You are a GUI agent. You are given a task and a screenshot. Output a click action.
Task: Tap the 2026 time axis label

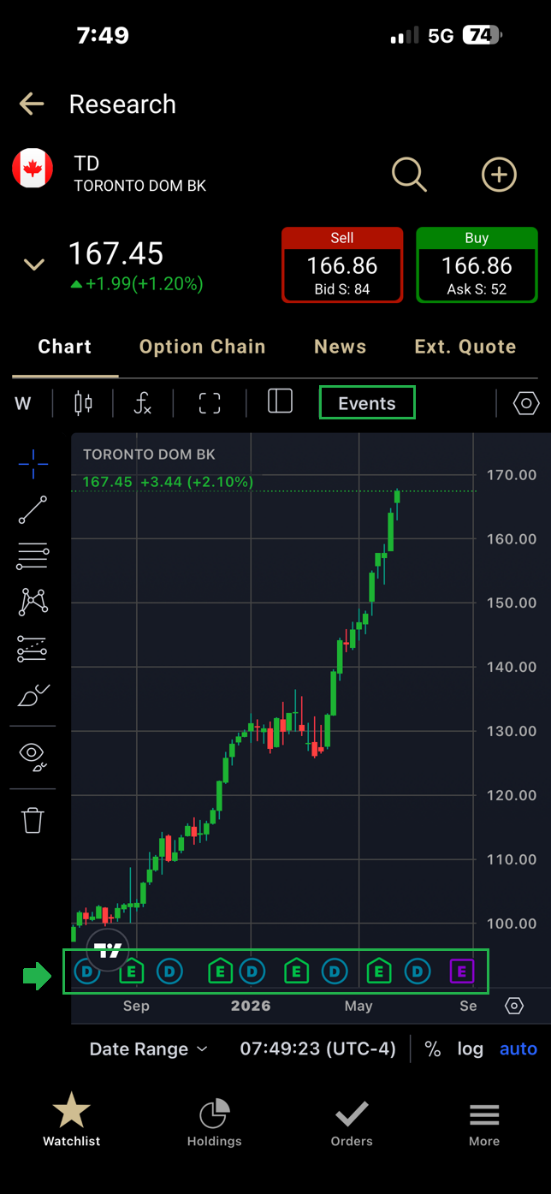tap(251, 1007)
